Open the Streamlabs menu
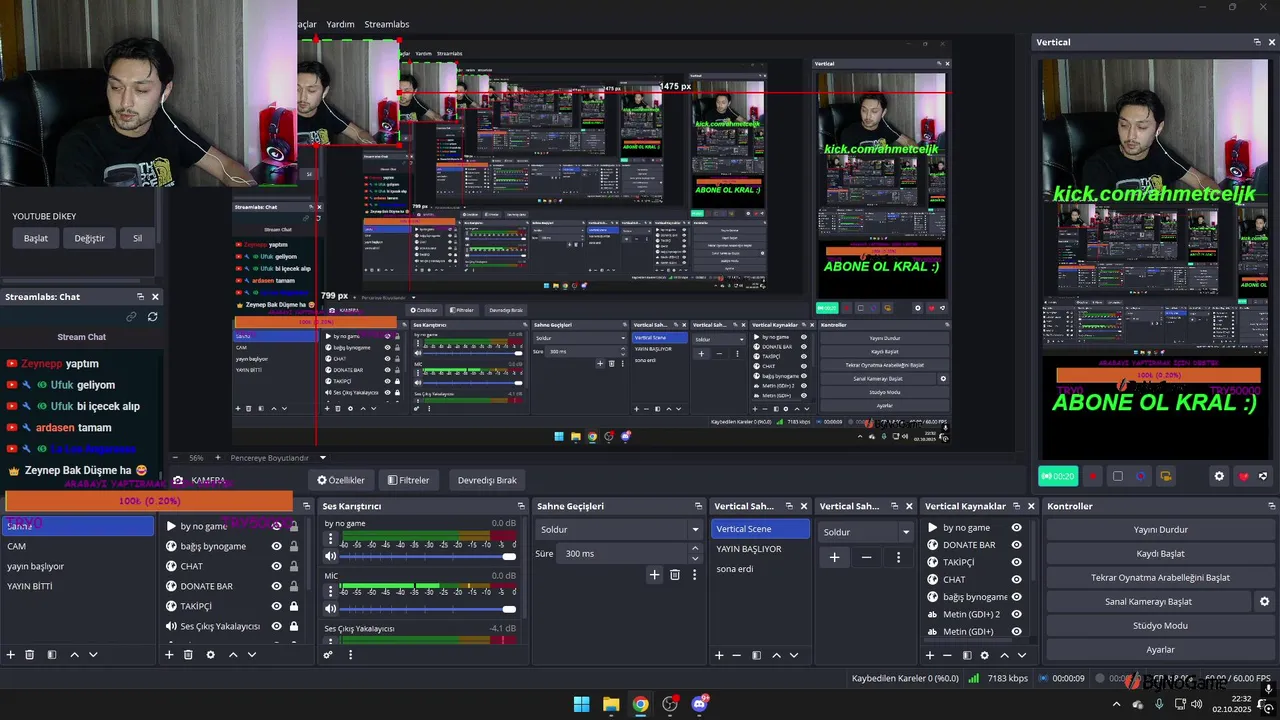 (387, 24)
